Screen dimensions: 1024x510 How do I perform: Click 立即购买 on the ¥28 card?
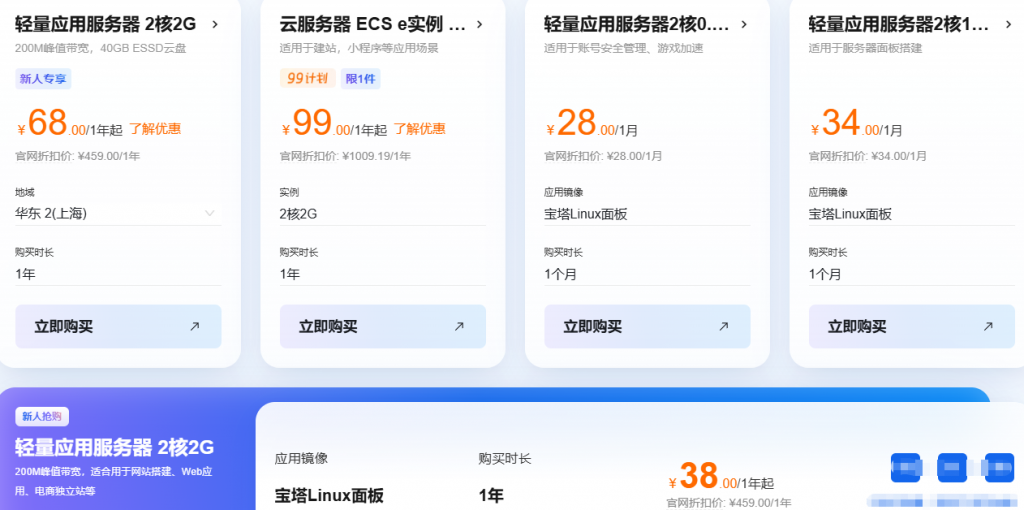647,327
